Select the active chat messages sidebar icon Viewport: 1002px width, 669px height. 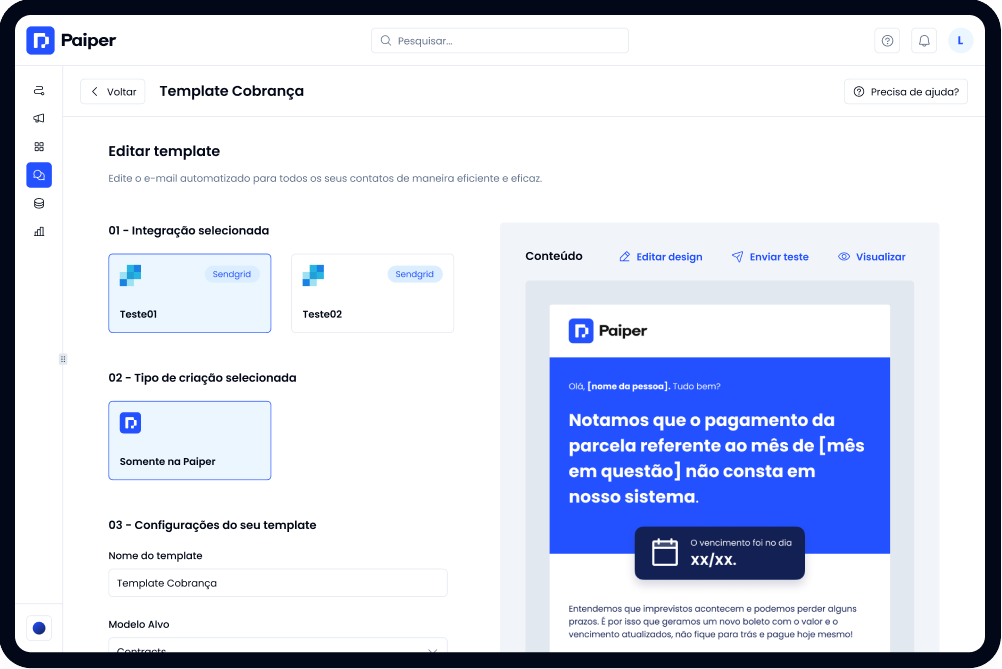point(39,175)
